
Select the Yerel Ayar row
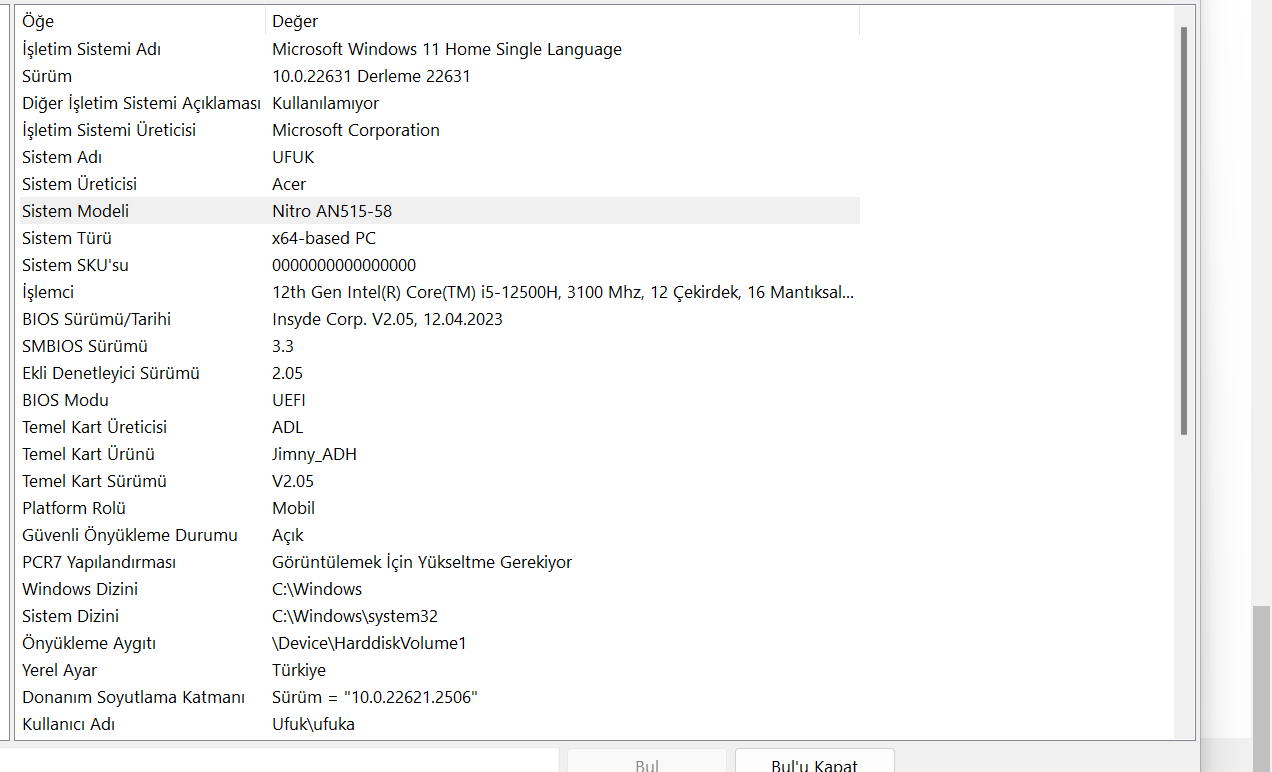(438, 670)
